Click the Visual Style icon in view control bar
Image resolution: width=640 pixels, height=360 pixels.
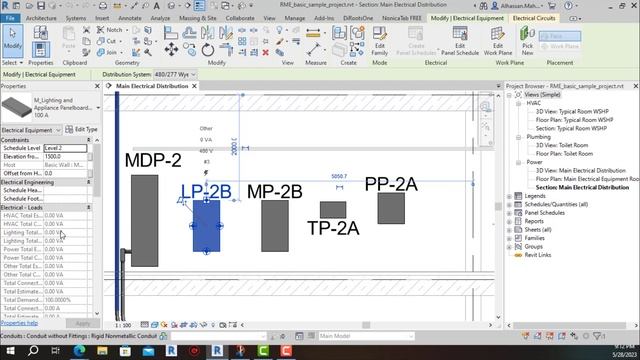point(155,325)
